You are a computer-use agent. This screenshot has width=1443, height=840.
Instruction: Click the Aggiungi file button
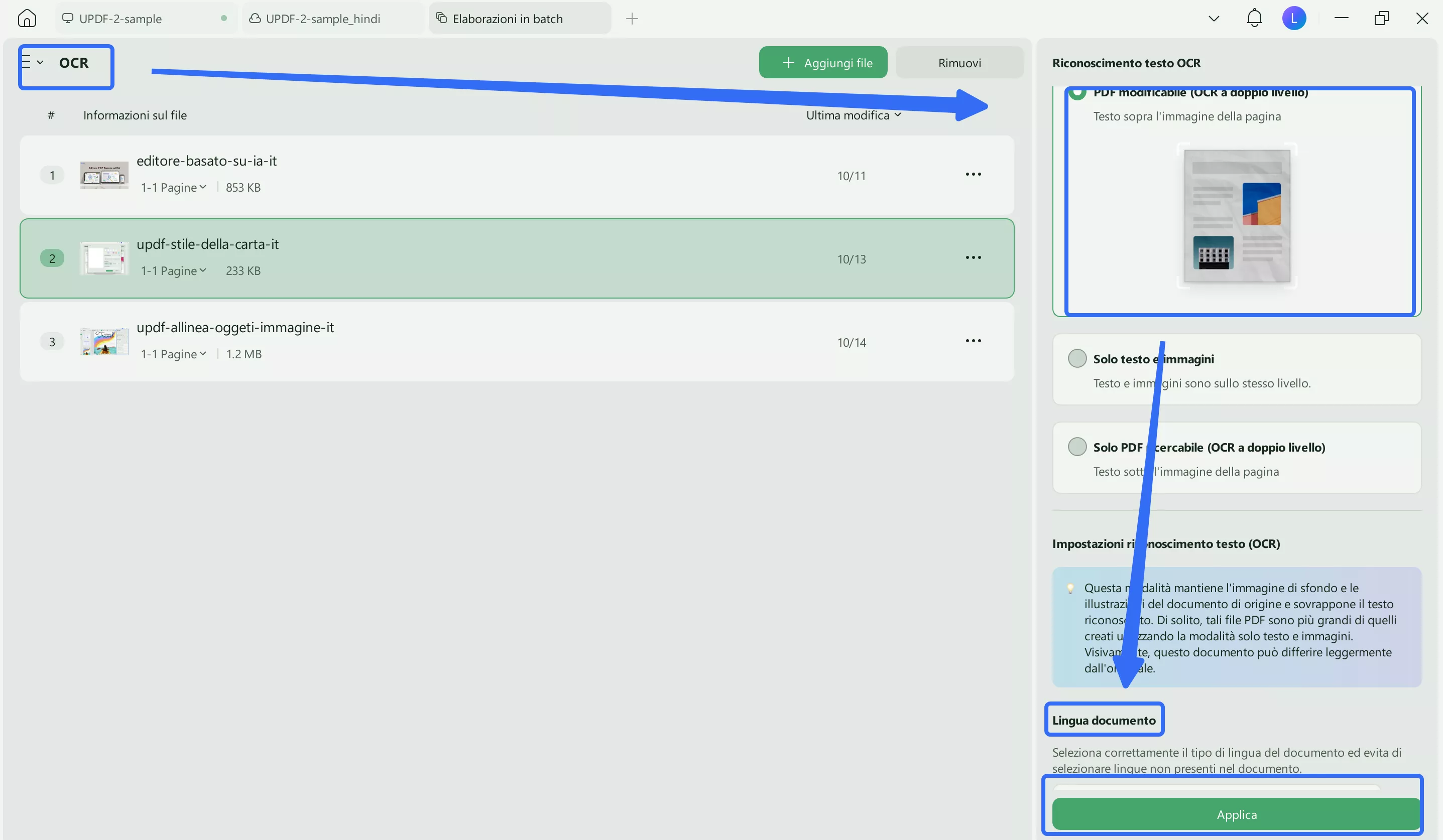(x=823, y=63)
